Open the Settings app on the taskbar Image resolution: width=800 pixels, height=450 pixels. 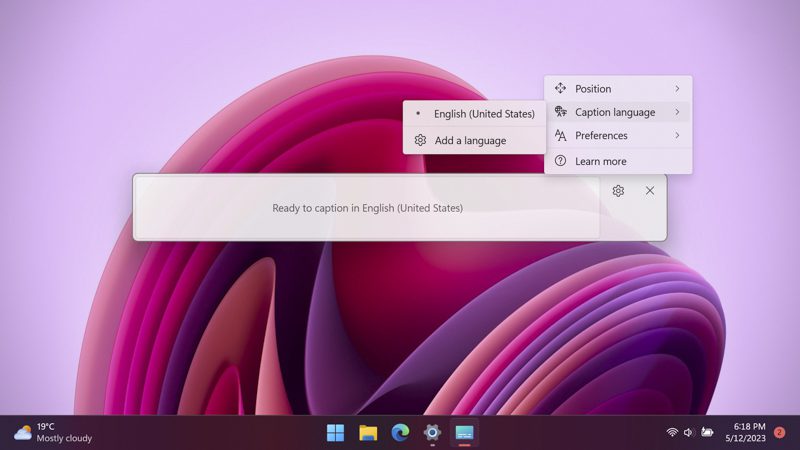click(x=432, y=433)
